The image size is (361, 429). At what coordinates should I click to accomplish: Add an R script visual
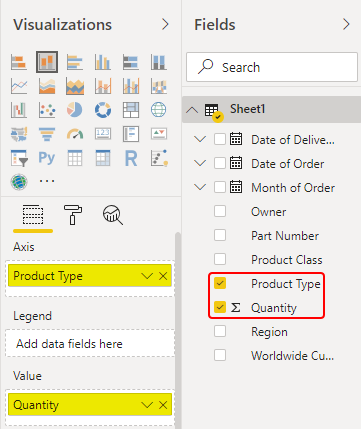coord(131,158)
